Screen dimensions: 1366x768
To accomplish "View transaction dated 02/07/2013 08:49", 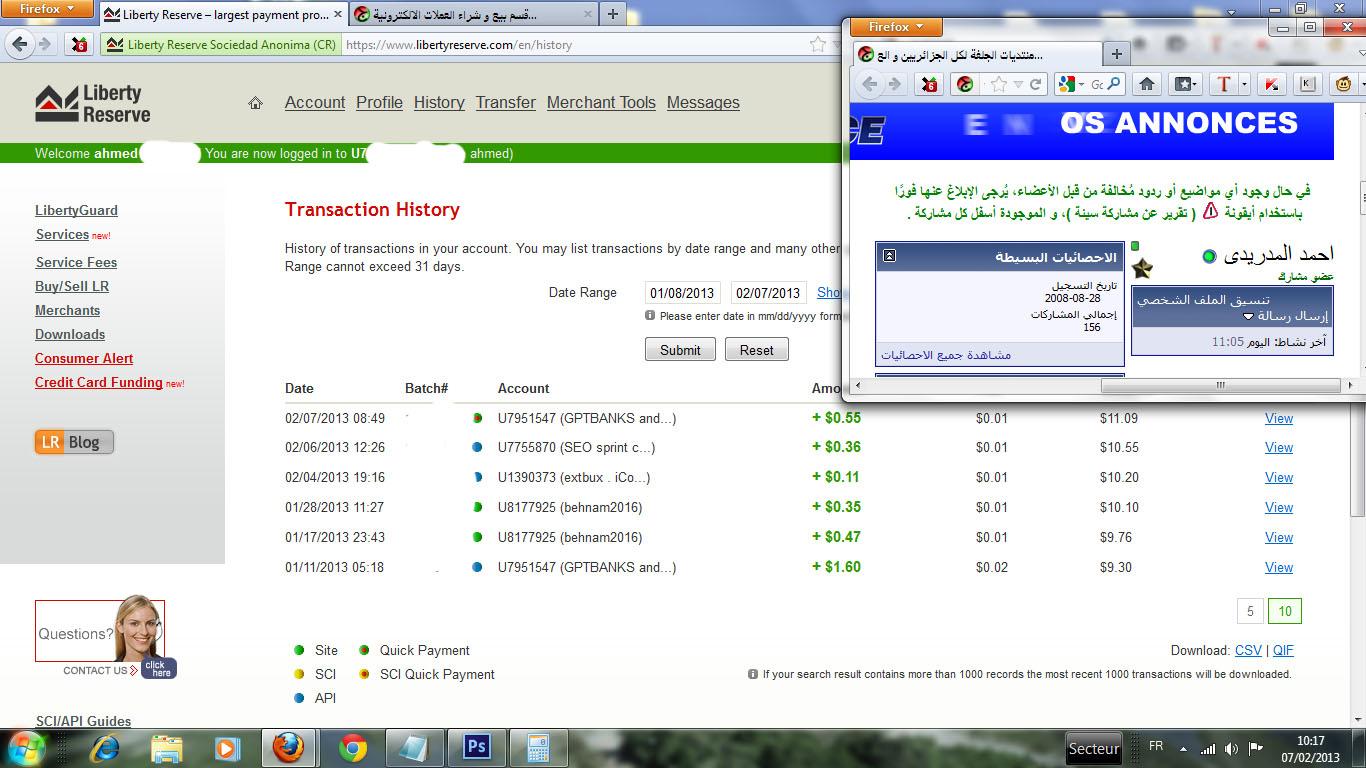I will pyautogui.click(x=1279, y=418).
